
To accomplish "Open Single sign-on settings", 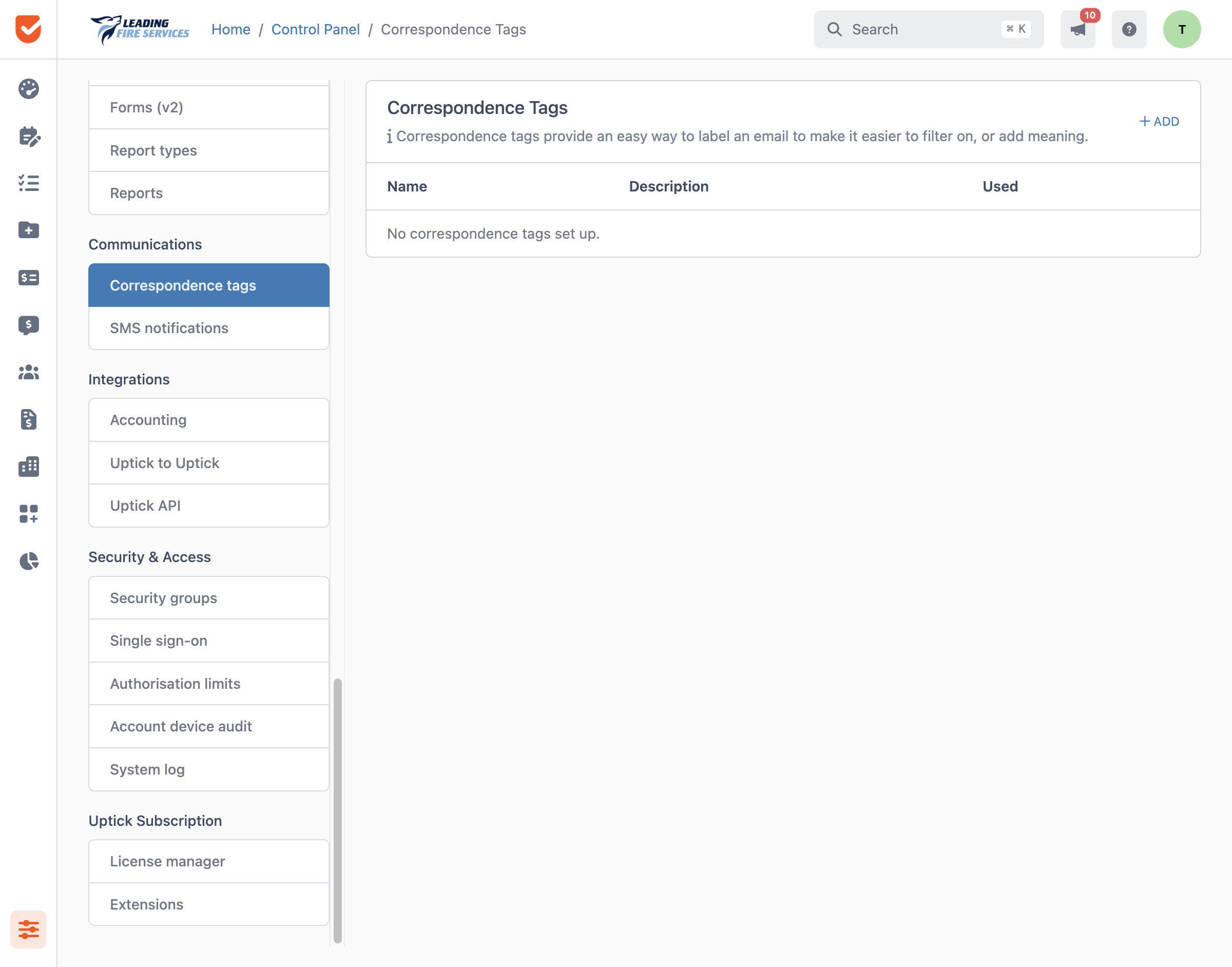I will [209, 641].
